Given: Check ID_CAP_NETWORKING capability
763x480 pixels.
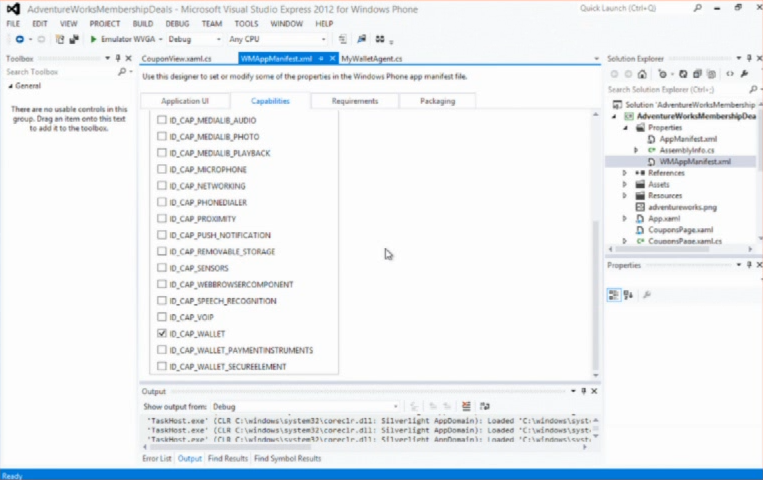Looking at the screenshot, I should point(162,185).
